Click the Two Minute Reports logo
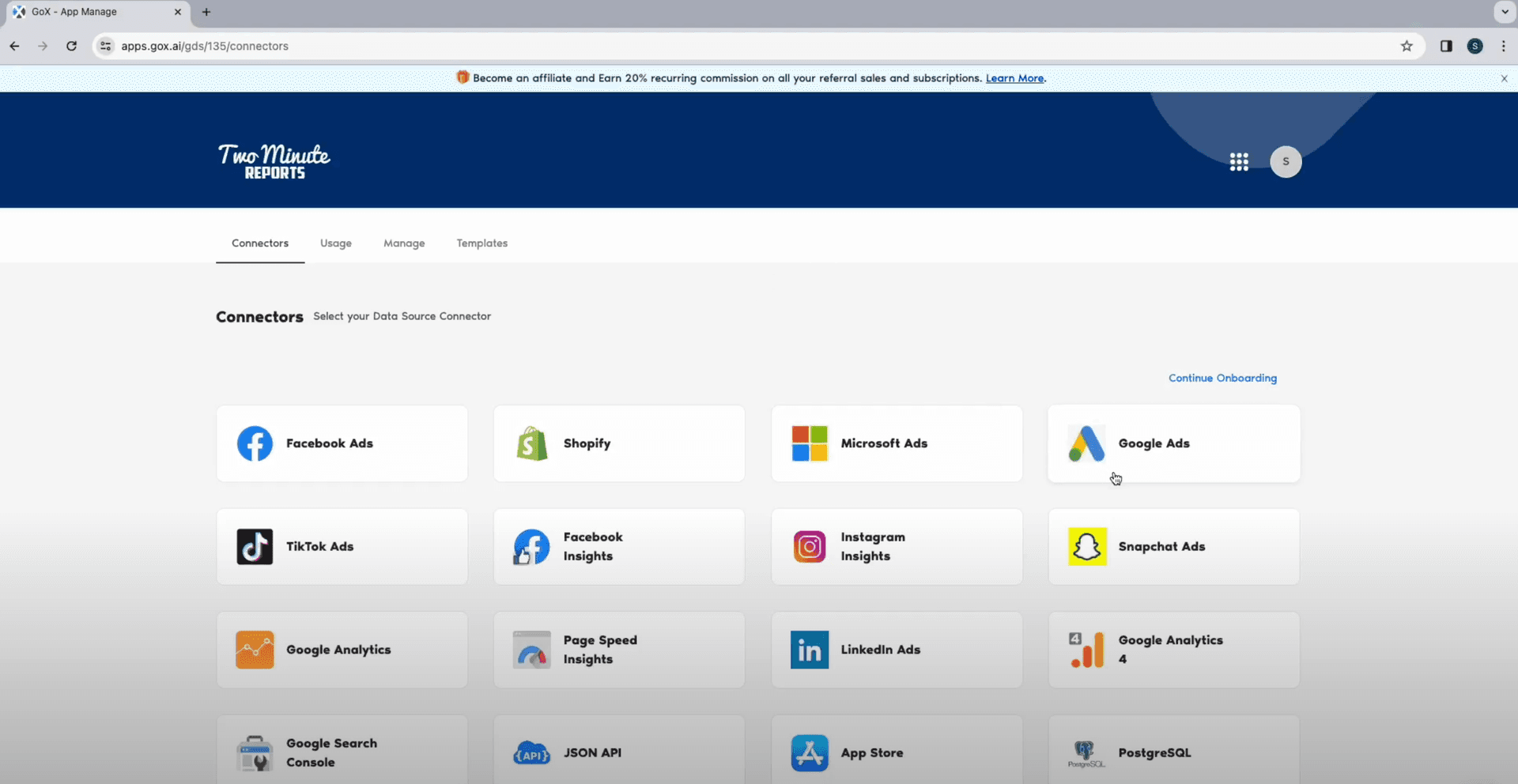The height and width of the screenshot is (784, 1518). 274,161
